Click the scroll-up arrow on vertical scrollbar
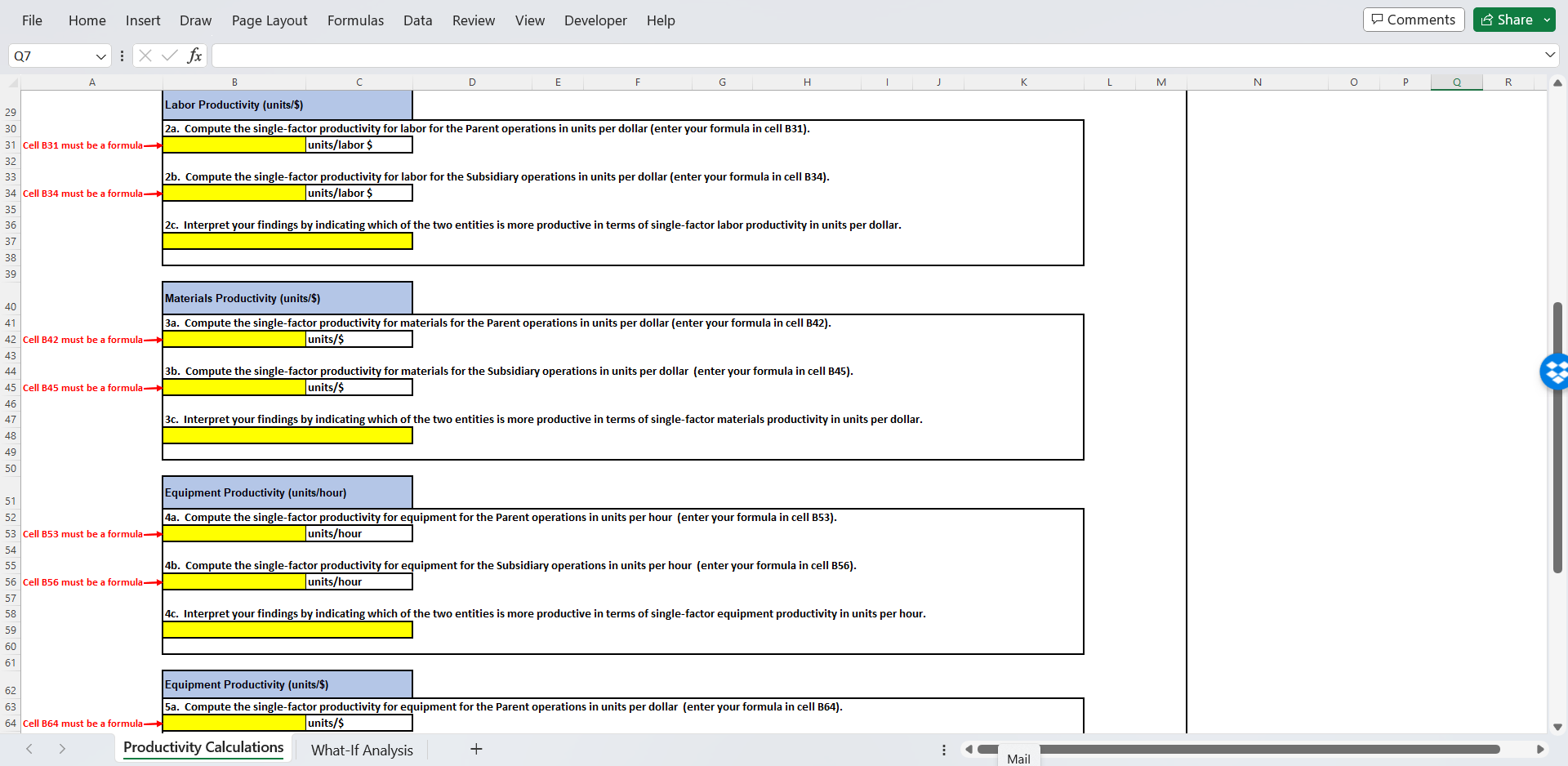1568x766 pixels. pyautogui.click(x=1557, y=83)
